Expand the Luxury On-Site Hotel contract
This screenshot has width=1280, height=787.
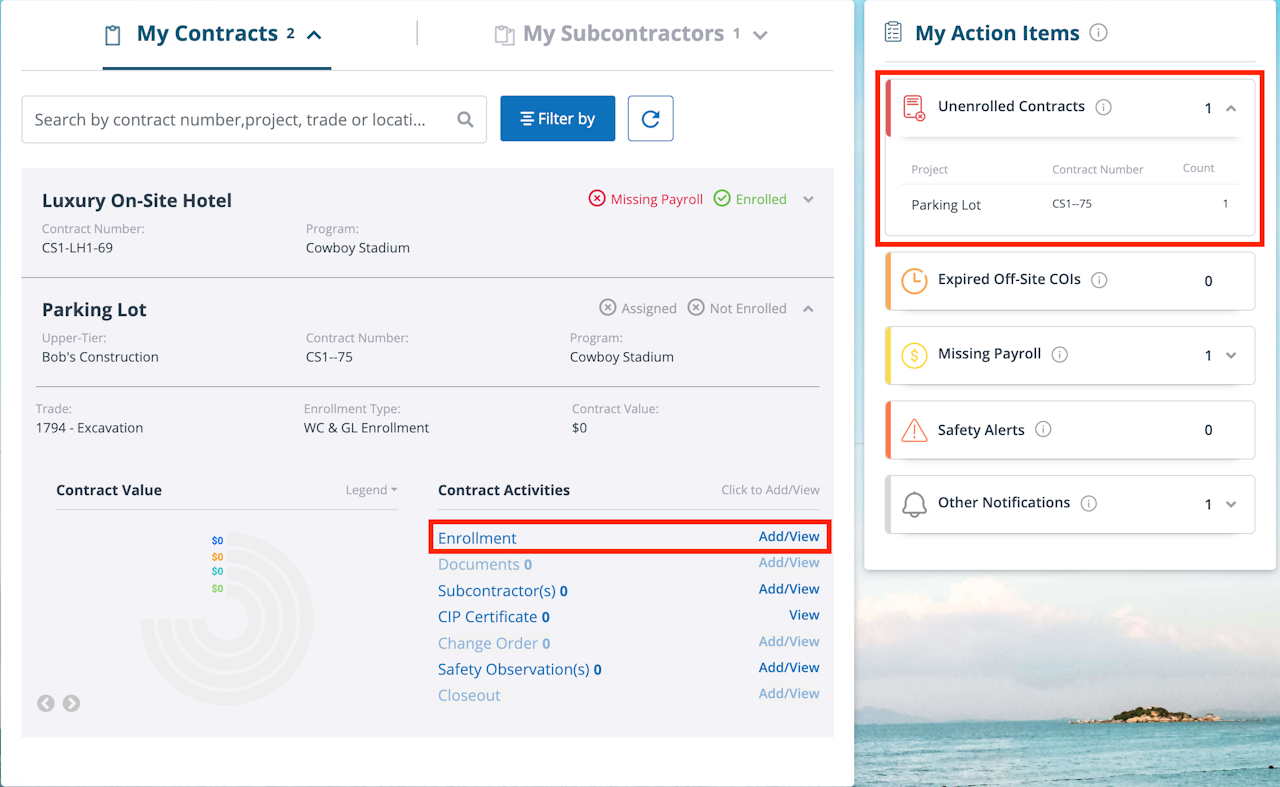(808, 199)
